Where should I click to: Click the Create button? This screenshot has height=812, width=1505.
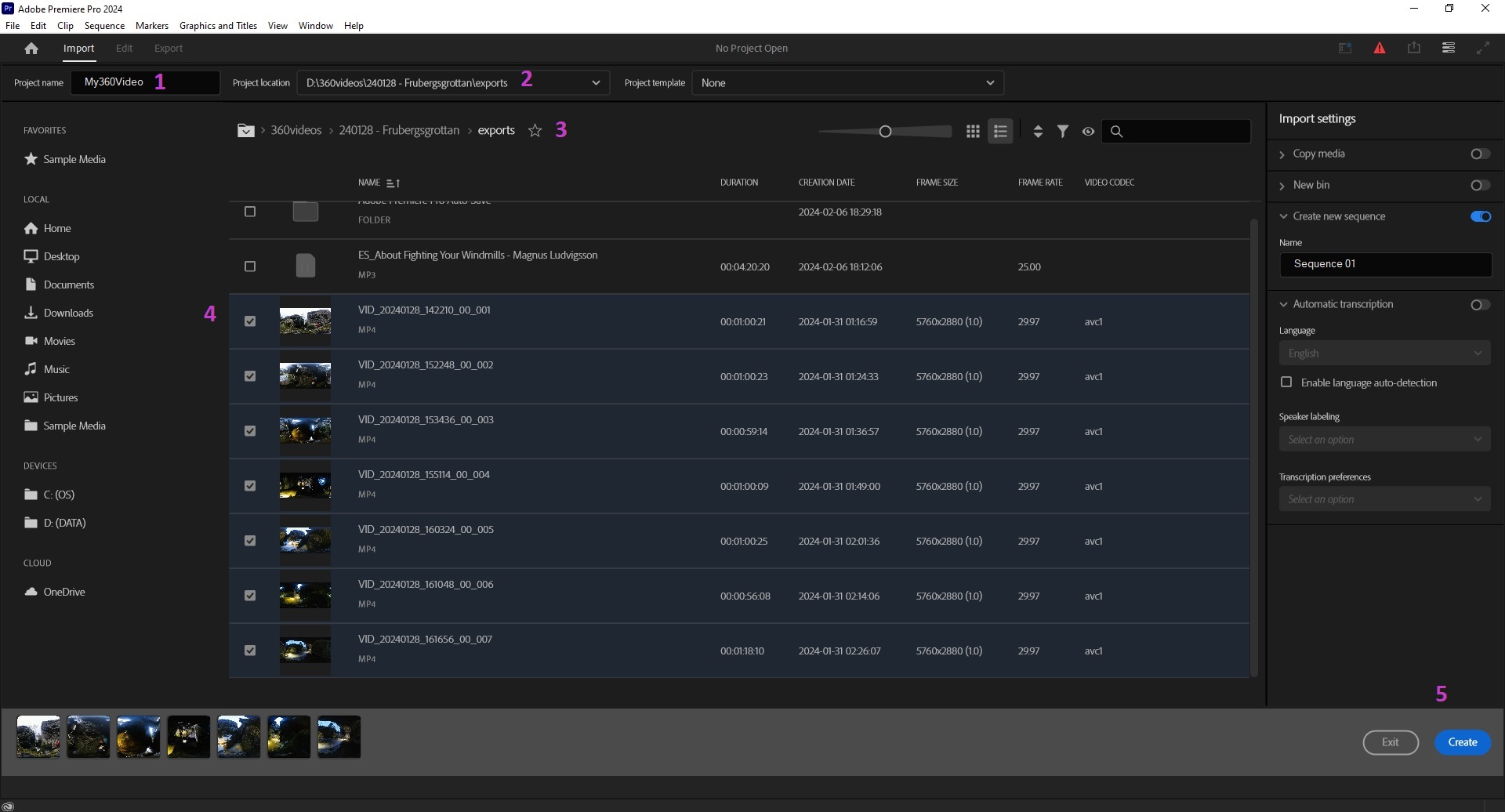(x=1463, y=742)
